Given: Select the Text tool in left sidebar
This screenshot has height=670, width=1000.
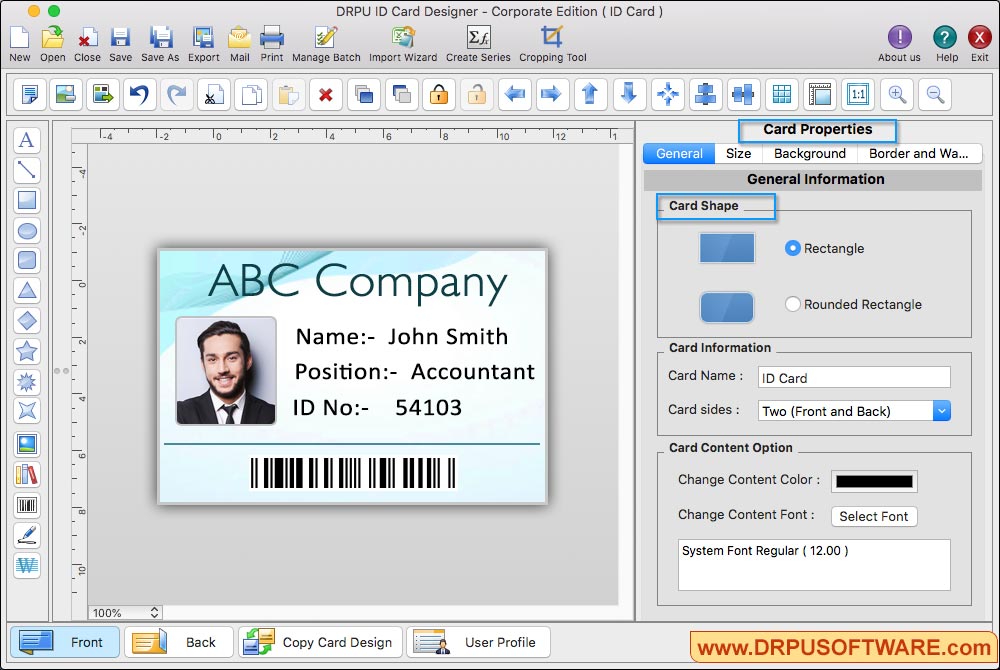Looking at the screenshot, I should pyautogui.click(x=27, y=140).
